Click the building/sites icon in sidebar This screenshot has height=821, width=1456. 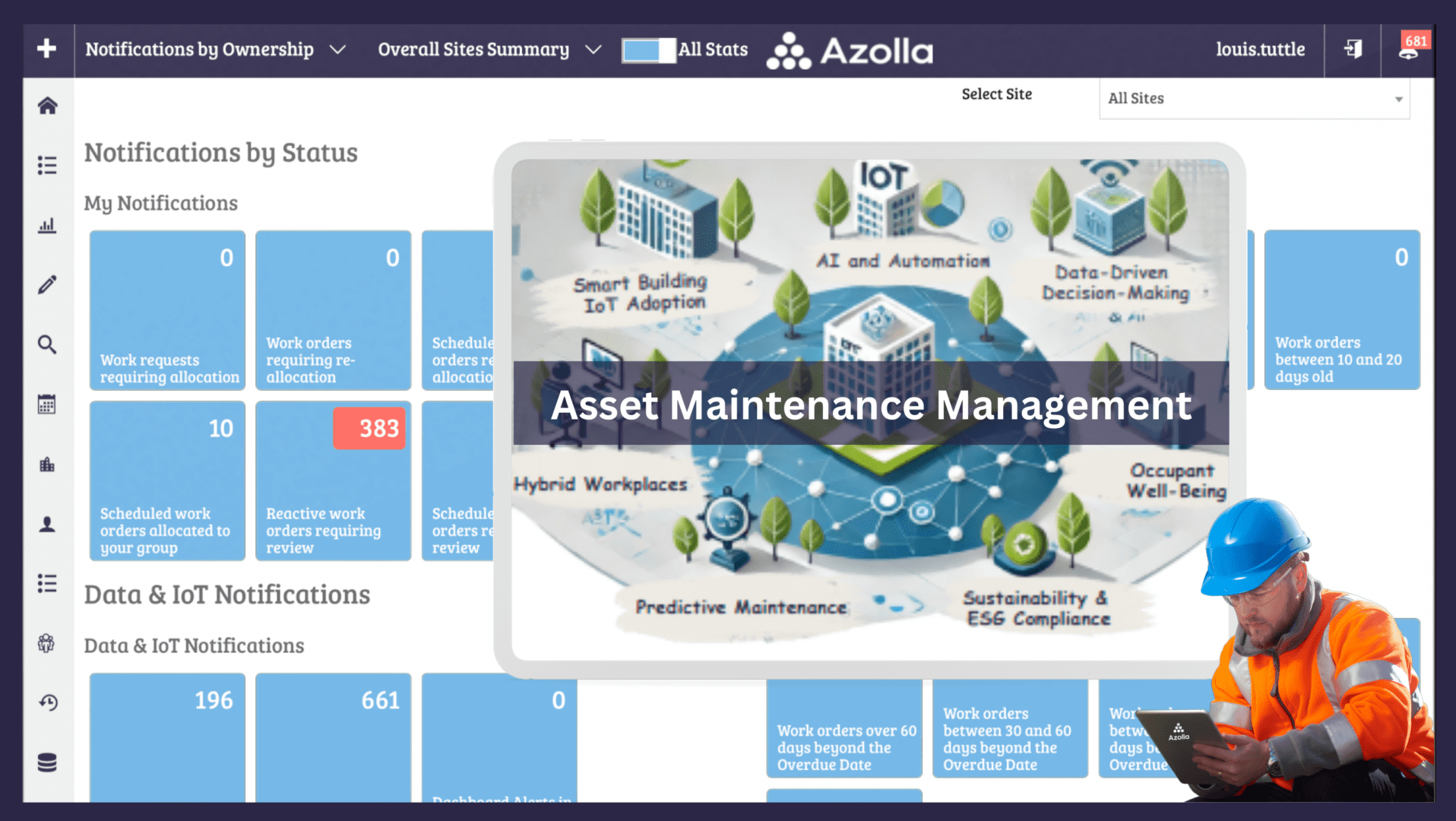click(x=47, y=464)
